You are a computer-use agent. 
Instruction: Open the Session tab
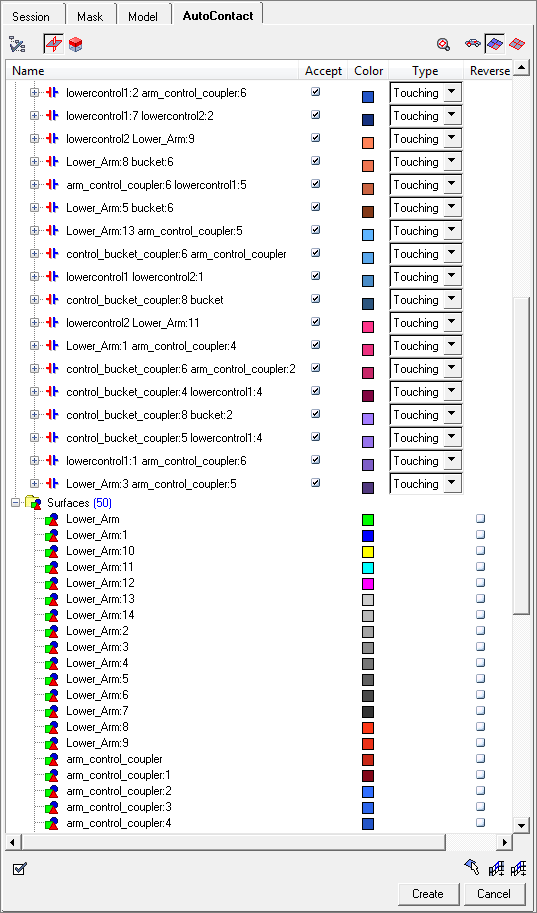(31, 16)
